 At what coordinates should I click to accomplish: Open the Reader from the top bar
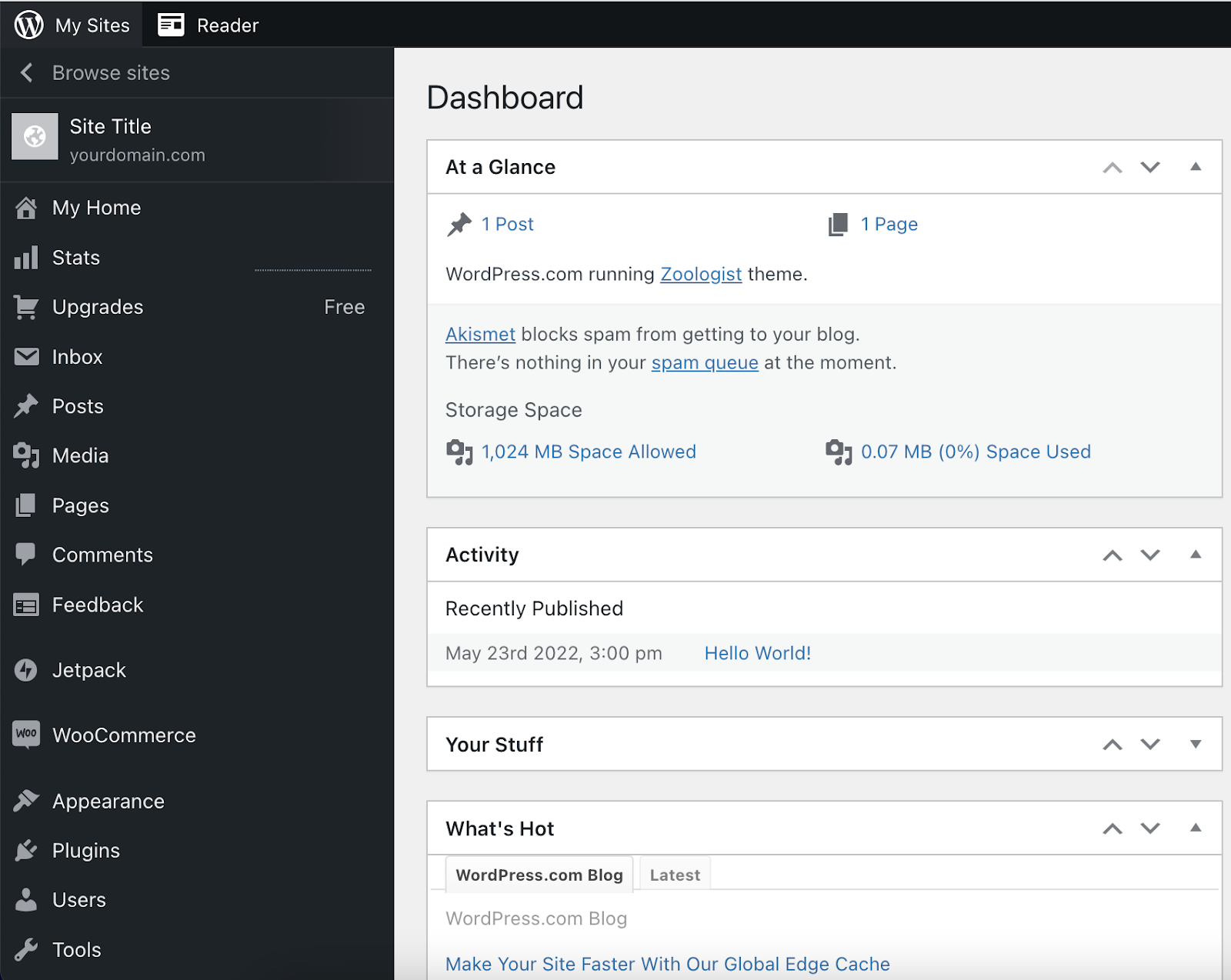coord(208,24)
